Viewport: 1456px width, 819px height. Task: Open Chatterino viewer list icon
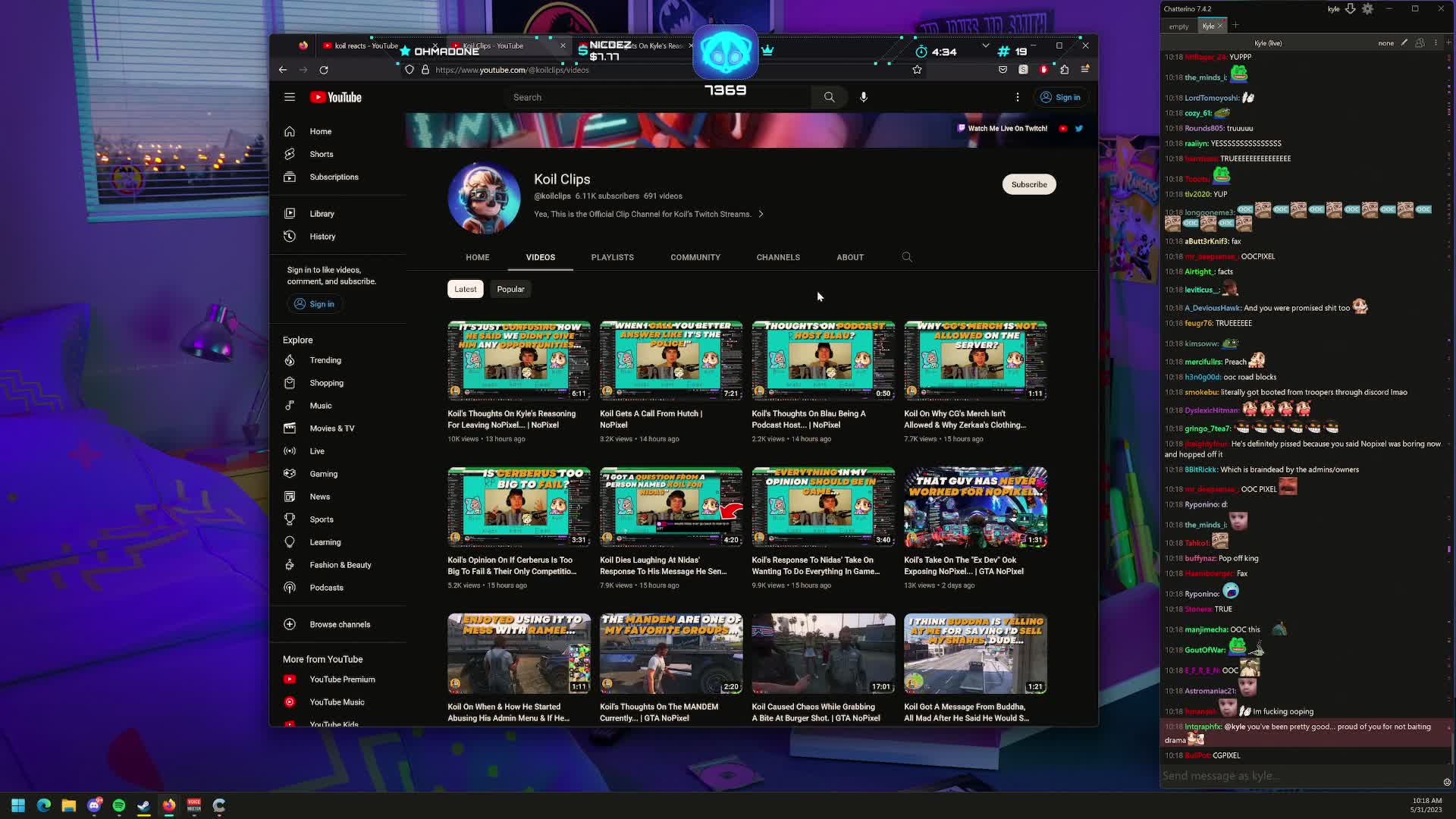point(1420,43)
